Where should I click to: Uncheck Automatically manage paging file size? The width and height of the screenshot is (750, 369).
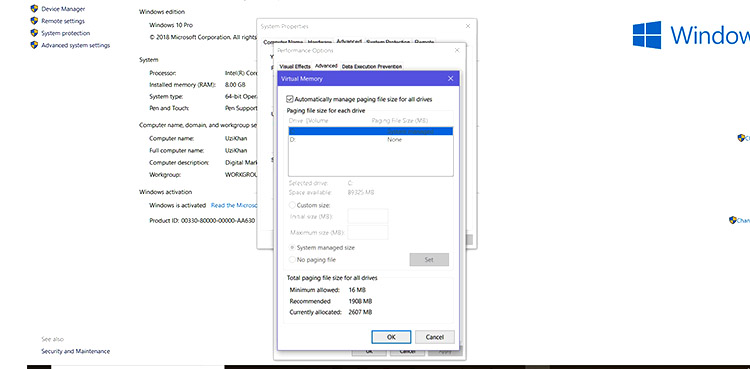[289, 99]
